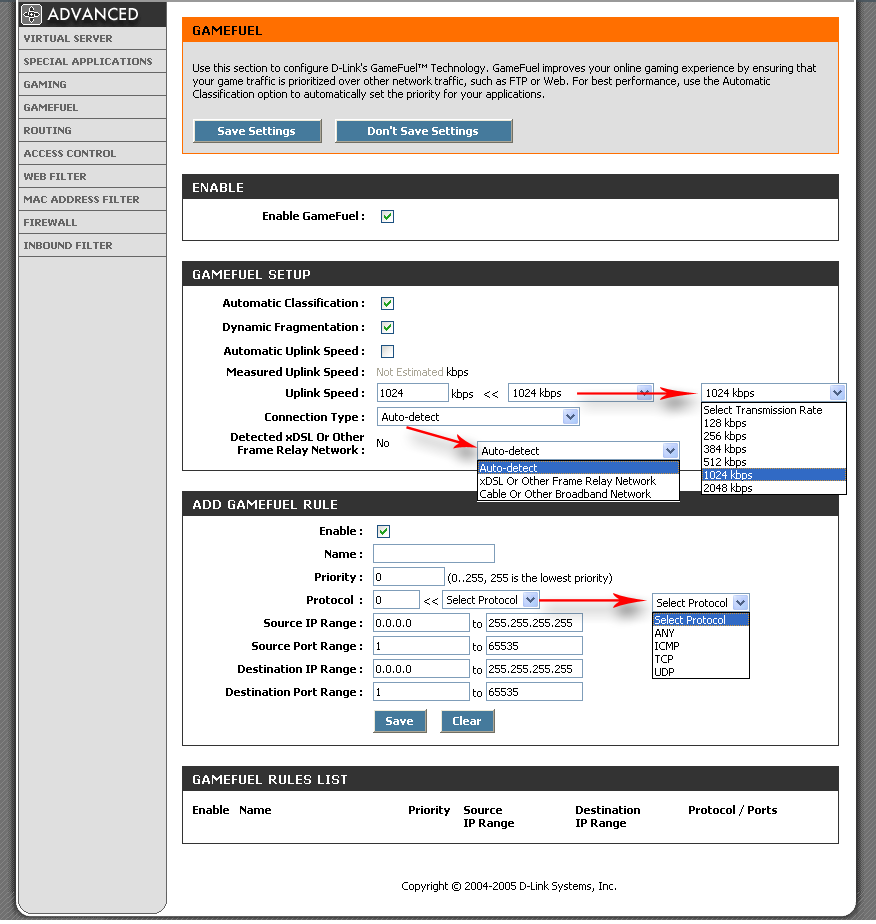The width and height of the screenshot is (876, 924).
Task: Open the Select Protocol dropdown beside Protocol field
Action: coord(491,600)
